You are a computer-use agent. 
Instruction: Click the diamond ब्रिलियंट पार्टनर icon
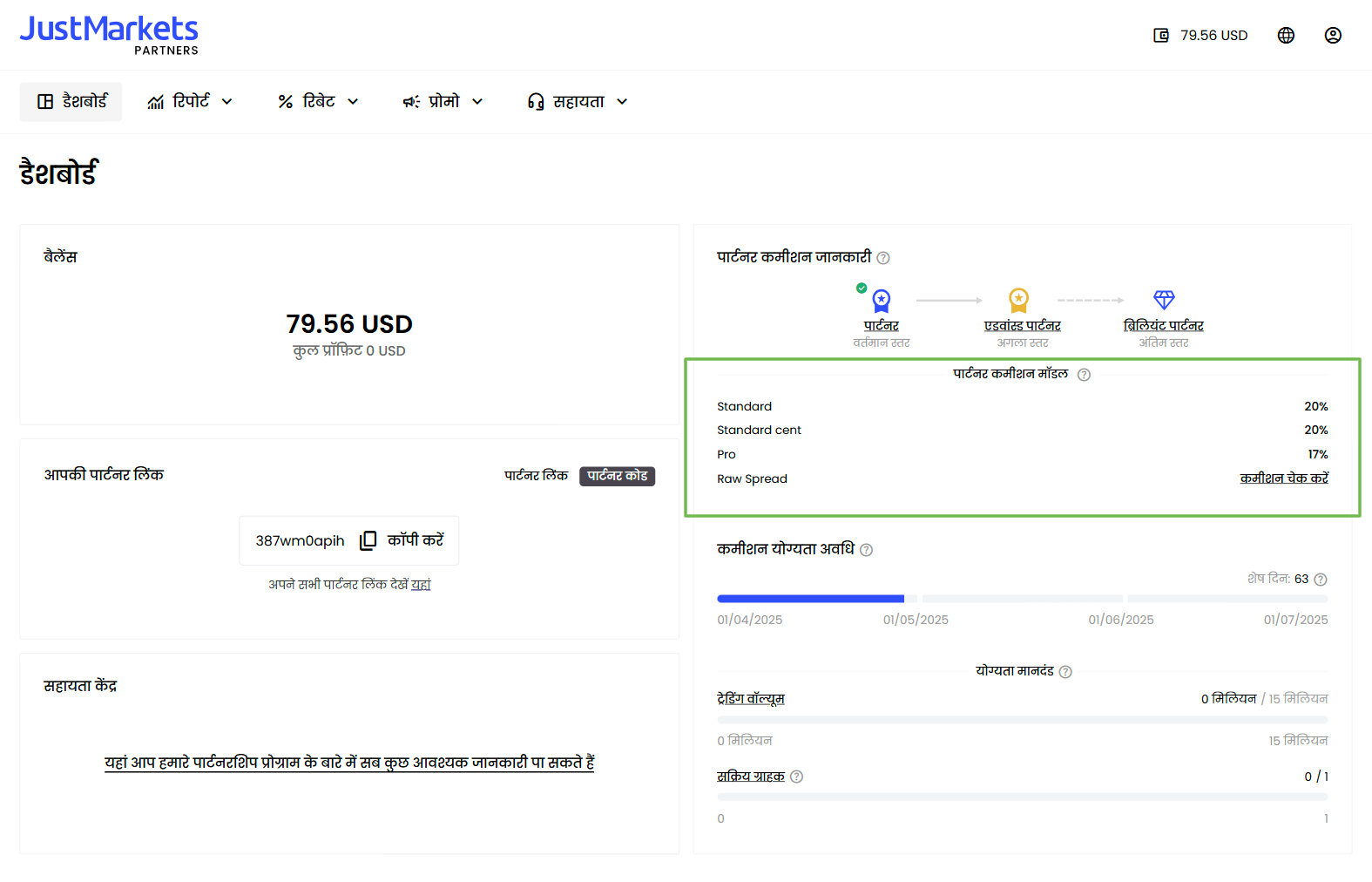(1164, 300)
